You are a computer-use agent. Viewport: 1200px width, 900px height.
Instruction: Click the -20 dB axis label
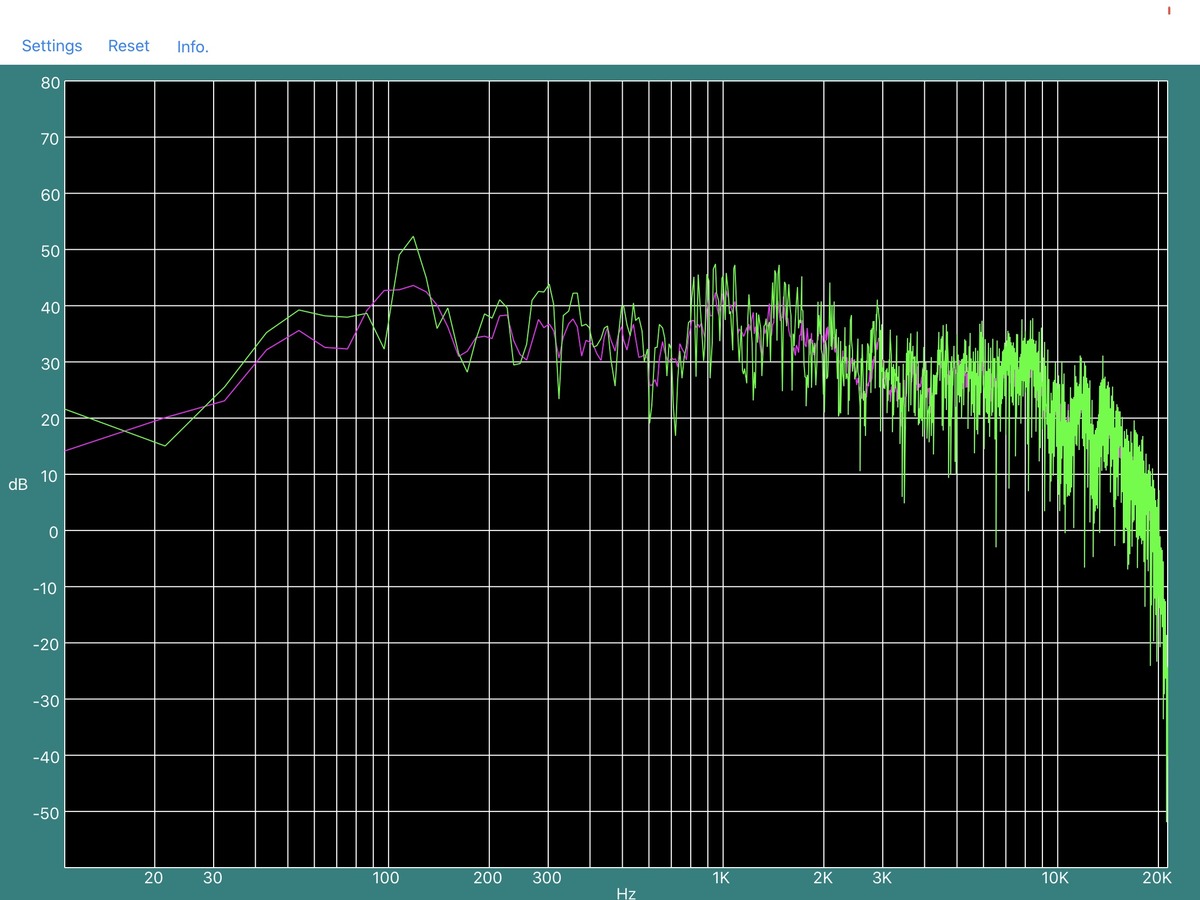tap(47, 643)
